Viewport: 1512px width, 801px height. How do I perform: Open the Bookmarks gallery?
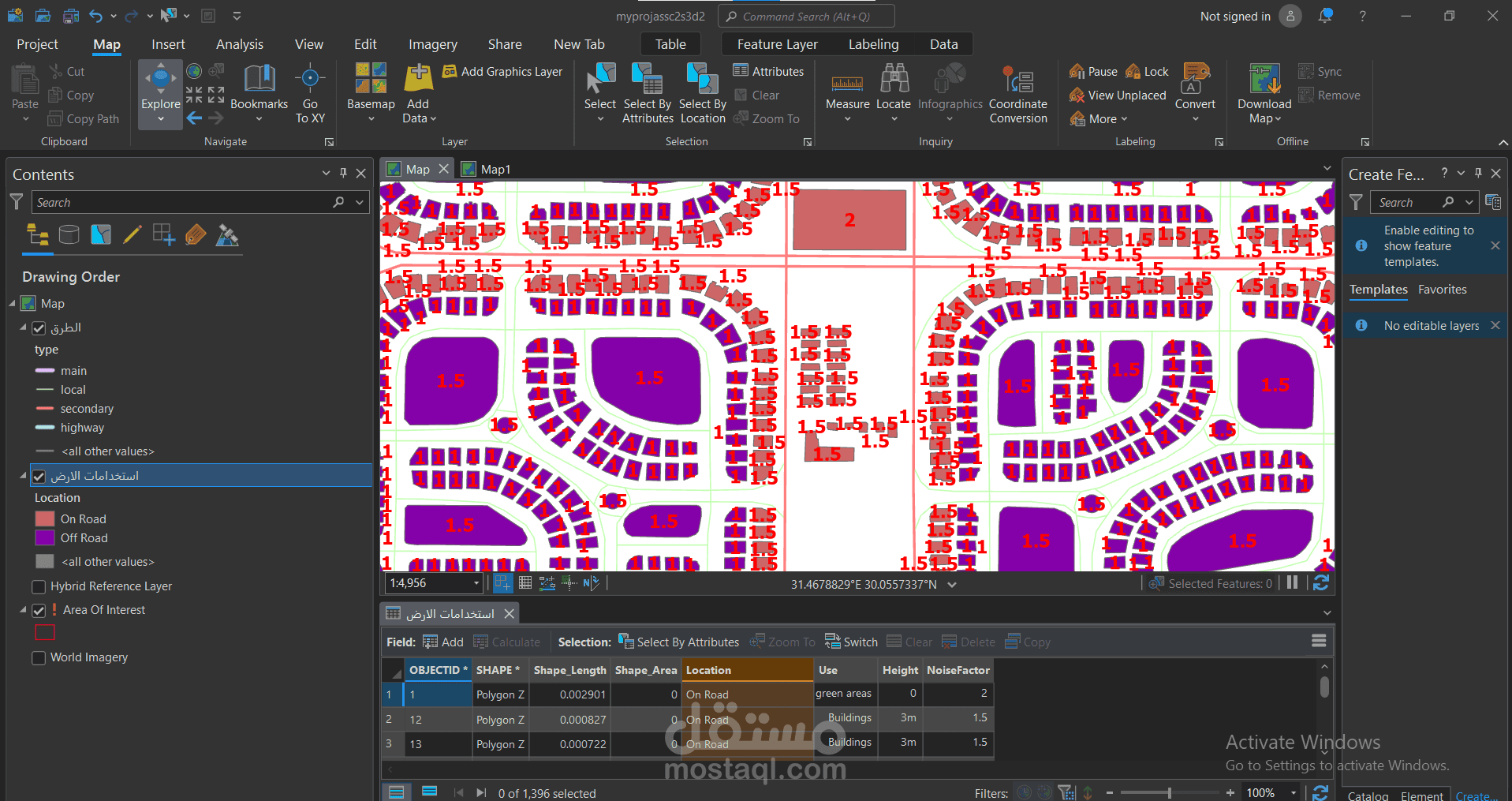click(259, 87)
